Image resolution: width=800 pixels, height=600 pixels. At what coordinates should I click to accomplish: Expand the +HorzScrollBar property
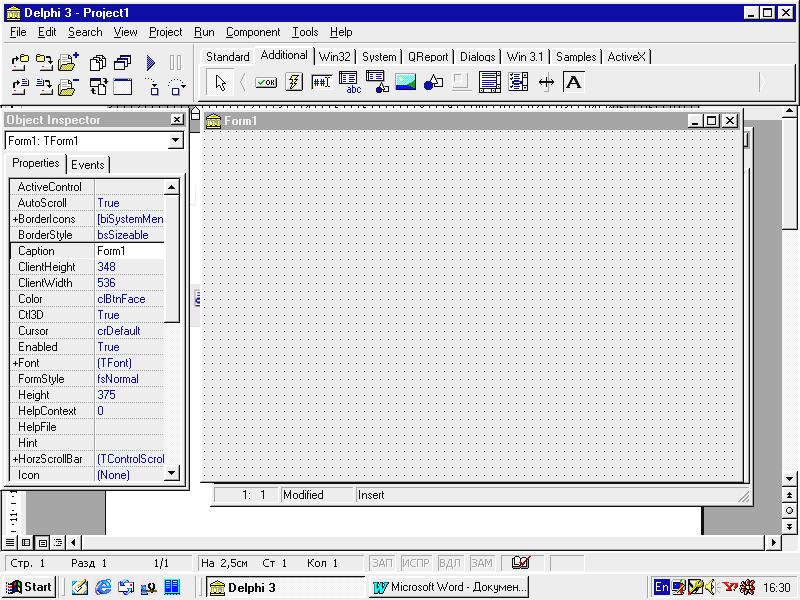(x=15, y=459)
